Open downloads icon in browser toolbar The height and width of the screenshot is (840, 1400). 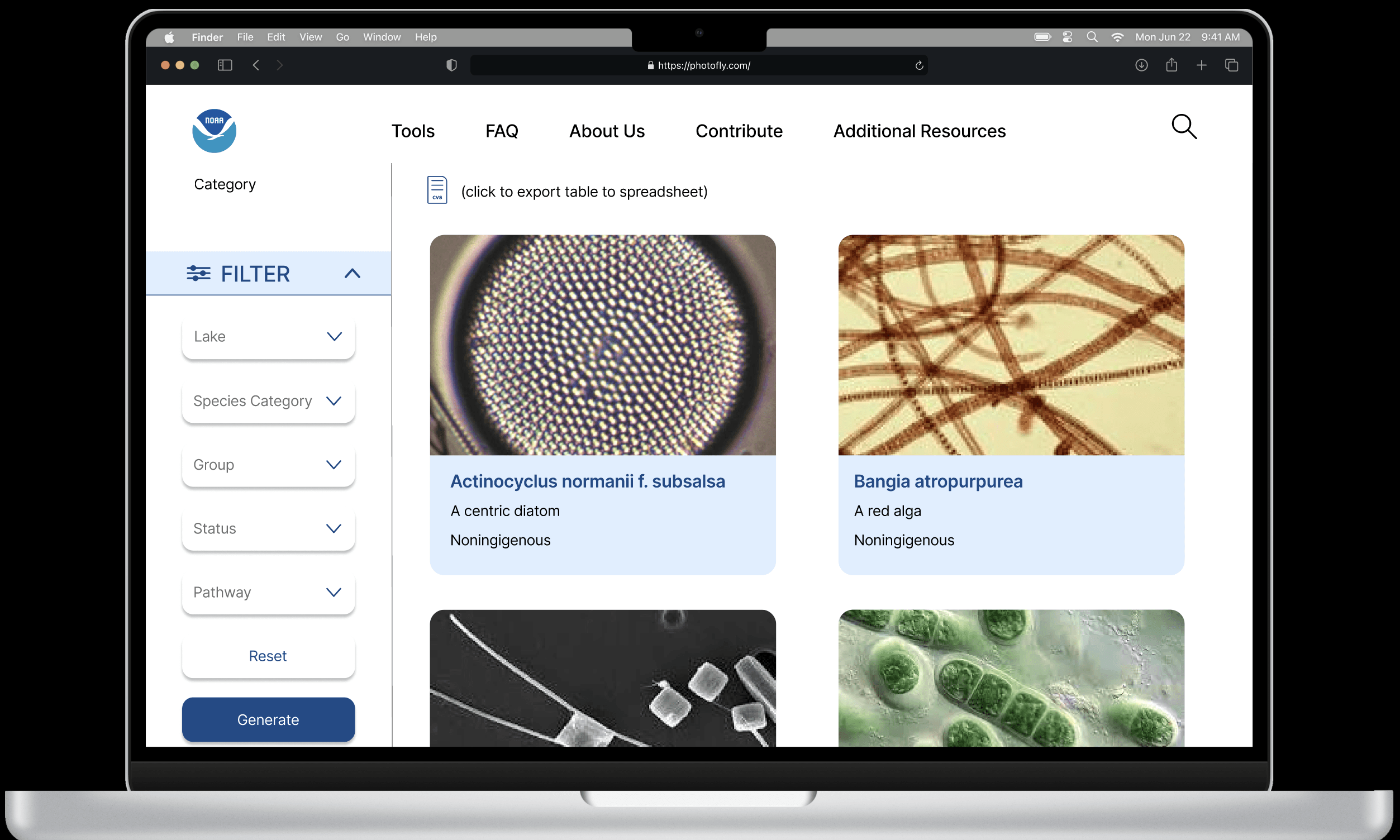[1141, 65]
